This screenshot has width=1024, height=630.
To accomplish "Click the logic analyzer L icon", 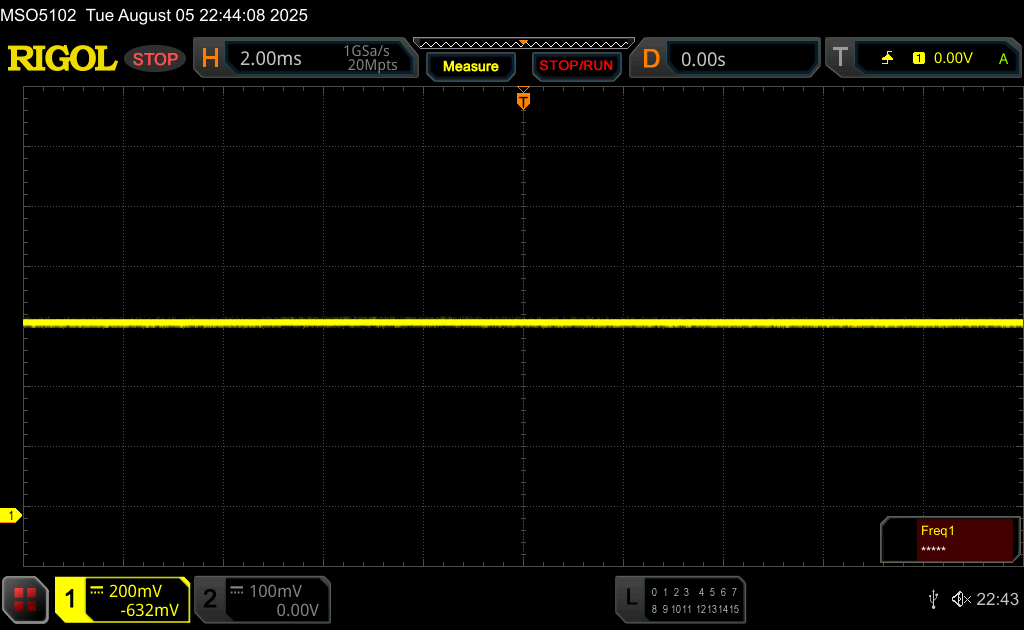I will coord(630,598).
